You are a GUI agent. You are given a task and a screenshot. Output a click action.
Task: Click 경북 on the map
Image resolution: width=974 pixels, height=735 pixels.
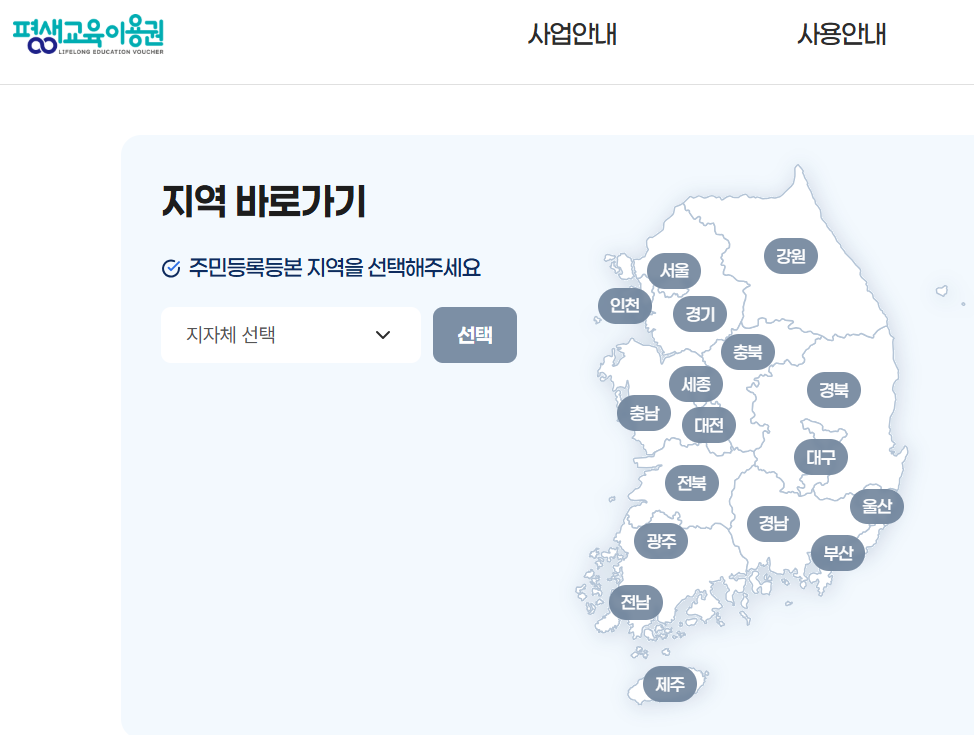(x=833, y=390)
